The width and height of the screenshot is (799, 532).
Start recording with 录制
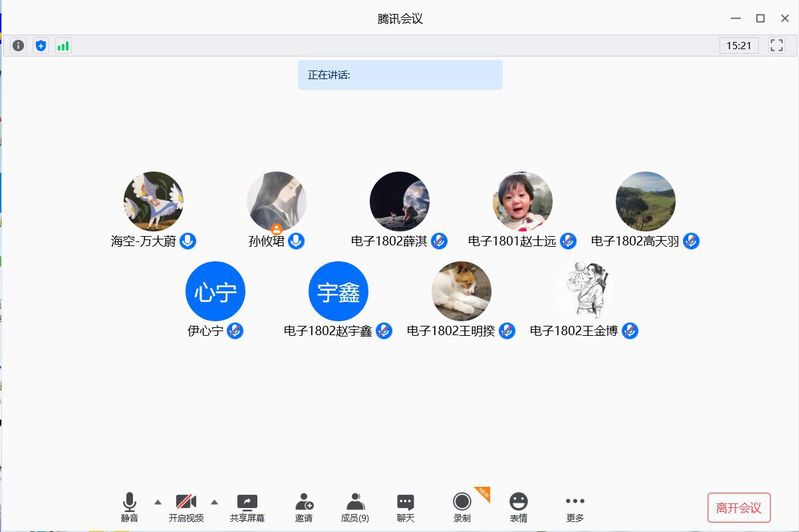pos(462,507)
